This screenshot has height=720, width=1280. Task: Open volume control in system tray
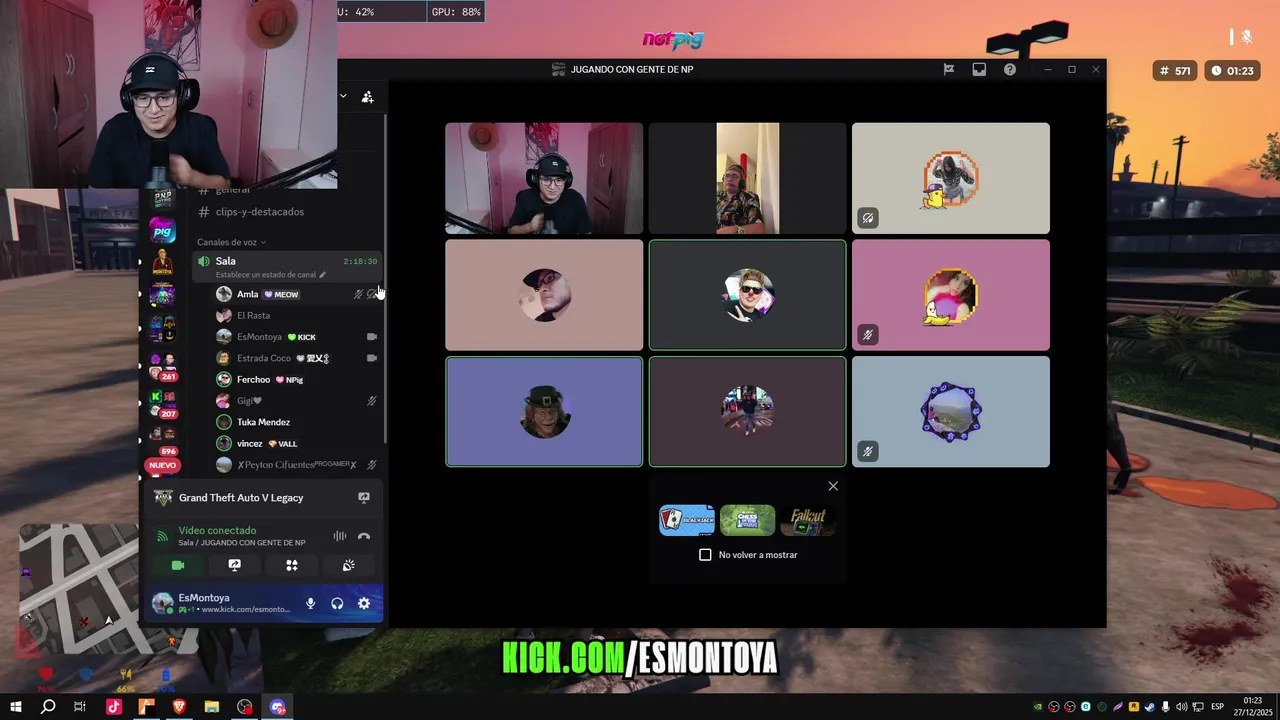(x=1182, y=707)
